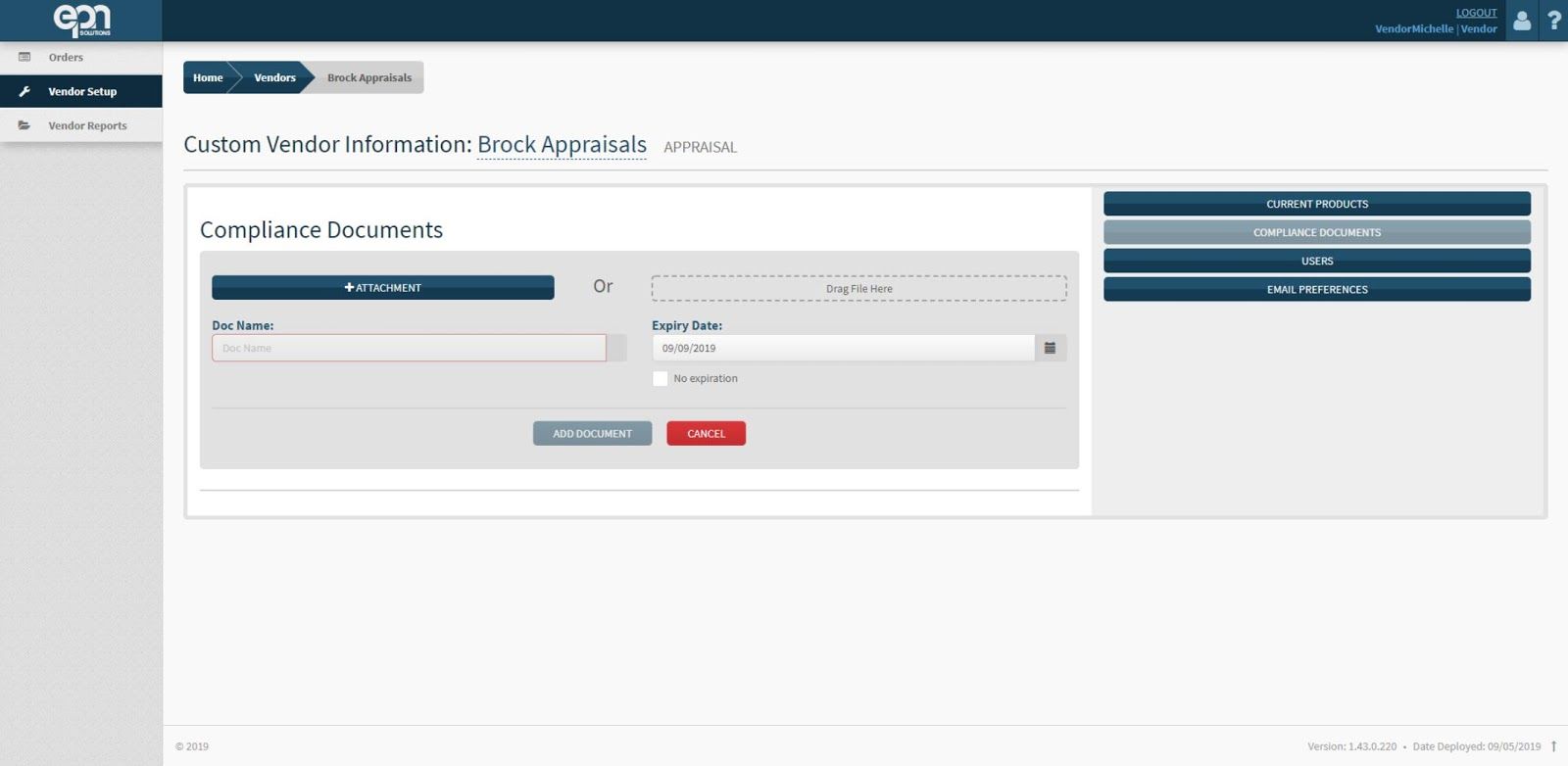Click the Vendor Reports folder icon
This screenshot has height=766, width=1568.
click(x=24, y=125)
